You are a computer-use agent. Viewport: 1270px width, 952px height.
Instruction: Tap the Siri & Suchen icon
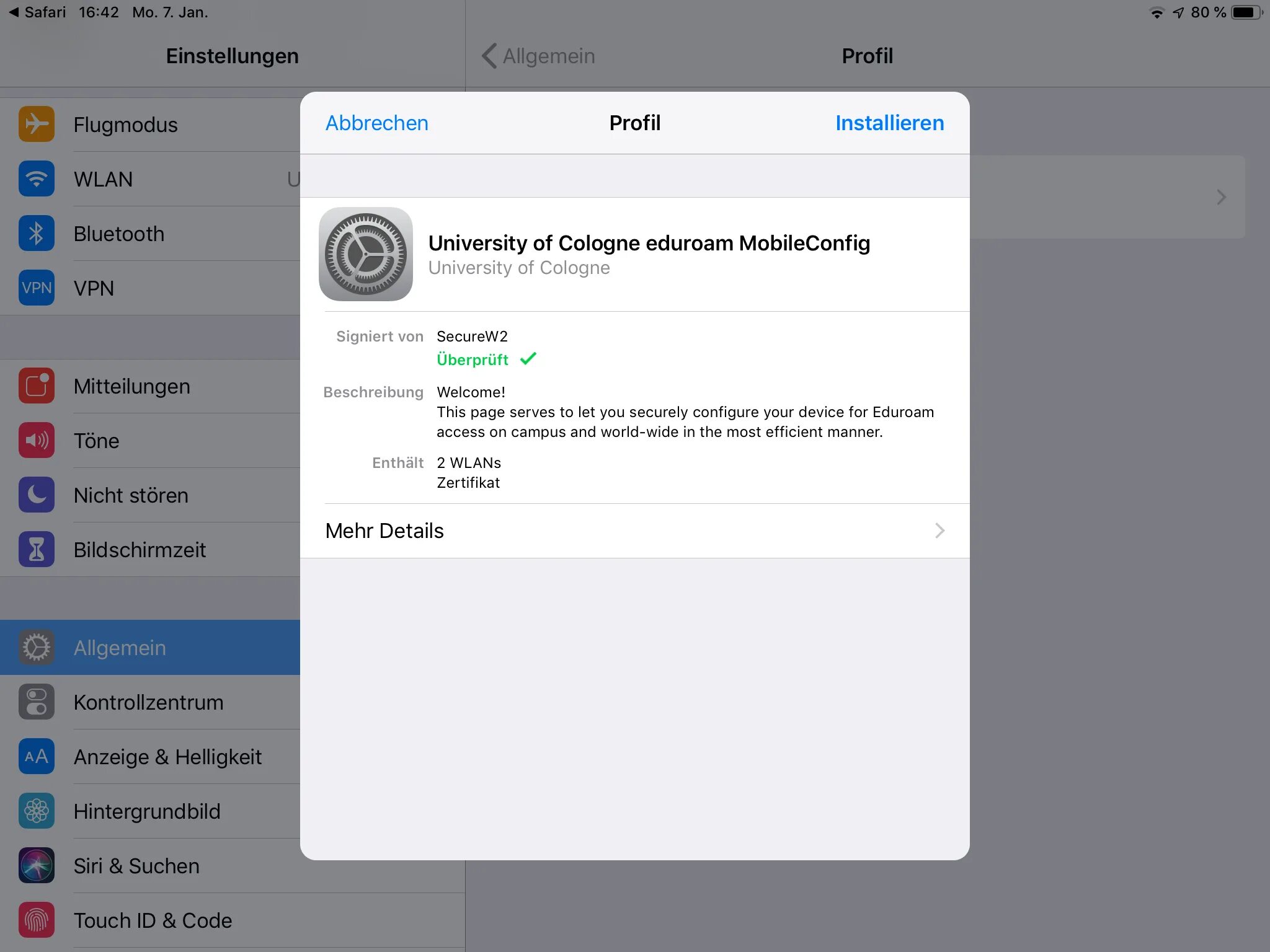pyautogui.click(x=37, y=866)
